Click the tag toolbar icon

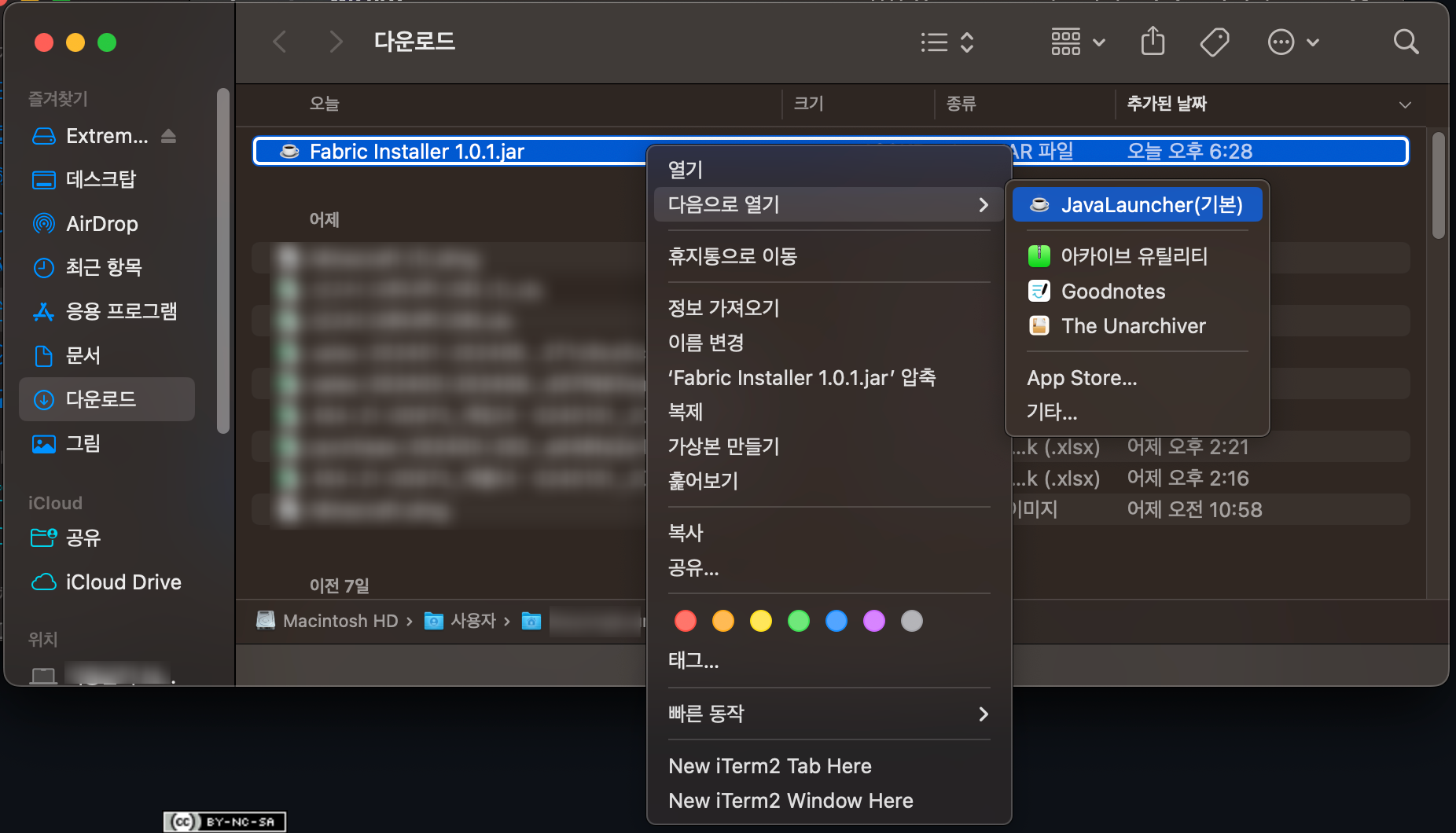tap(1215, 42)
